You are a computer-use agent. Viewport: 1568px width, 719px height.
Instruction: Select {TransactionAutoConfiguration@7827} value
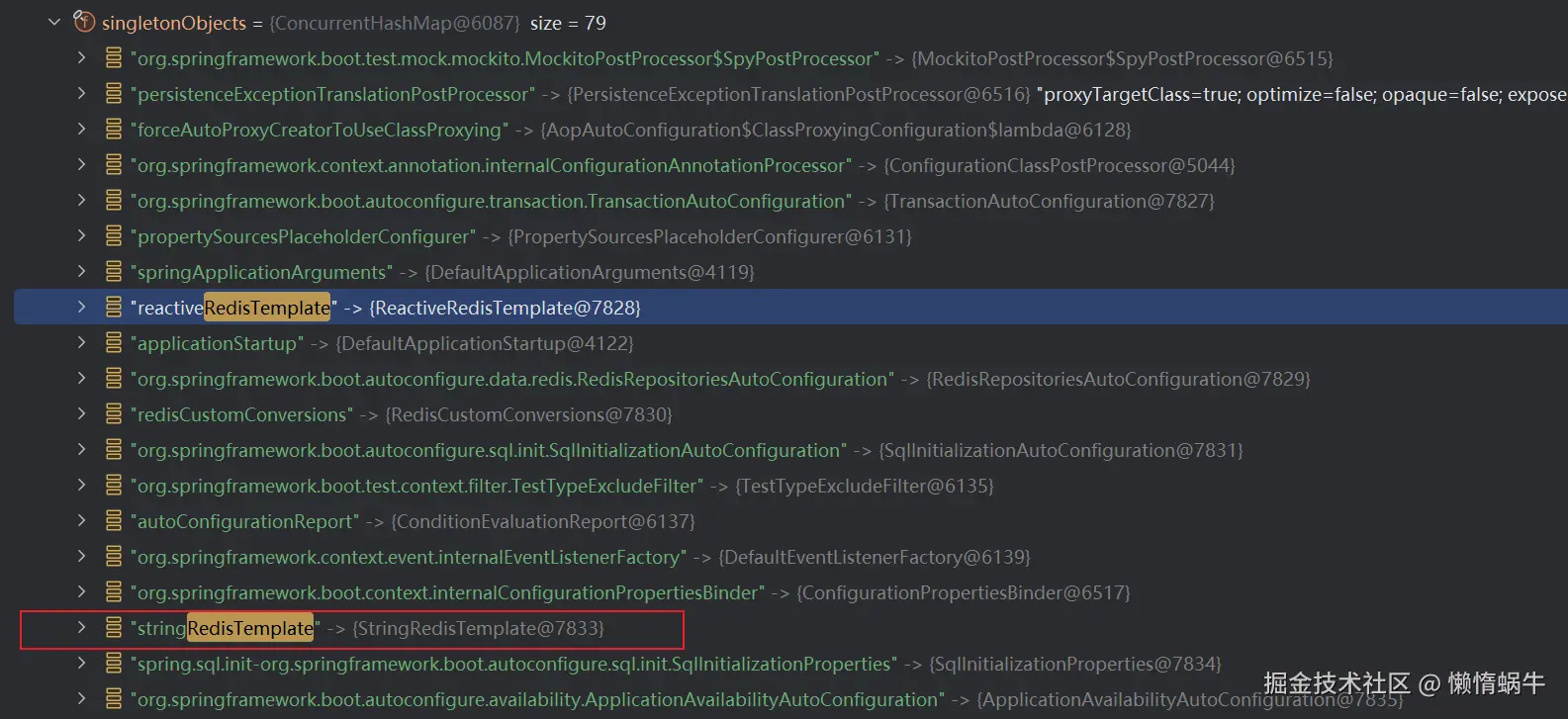point(1049,201)
